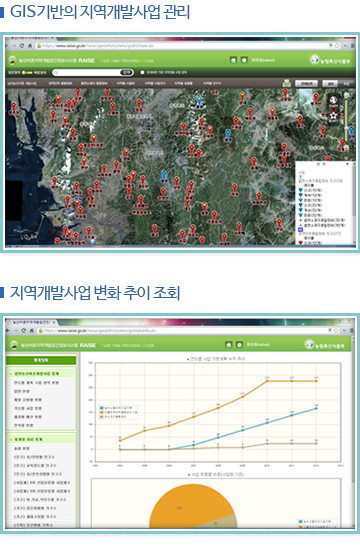This screenshot has width=360, height=559.
Task: Click the home icon in upper RAISE header
Action: (x=233, y=60)
